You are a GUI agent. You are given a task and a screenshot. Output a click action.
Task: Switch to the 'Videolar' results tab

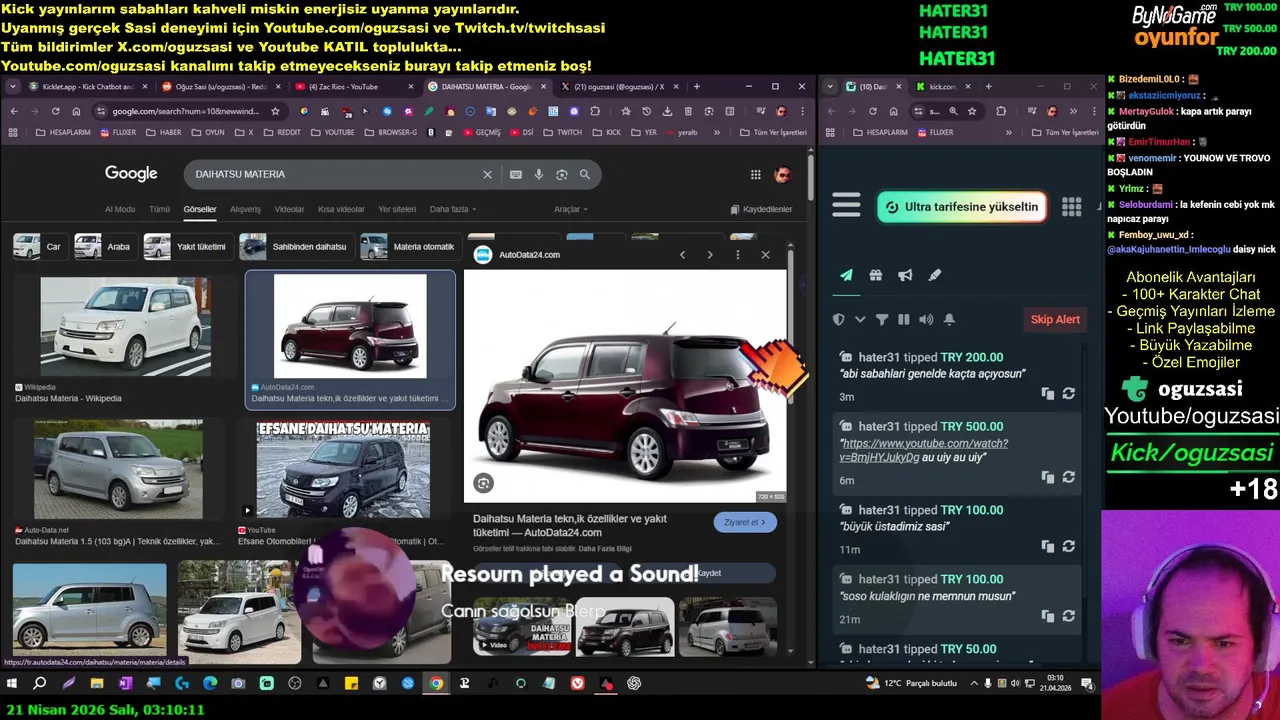289,209
